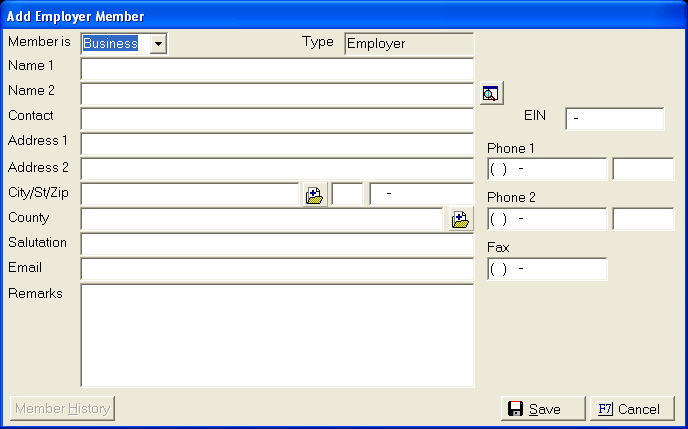Open the city lookup folder icon
Viewport: 688px width, 429px height.
(315, 194)
